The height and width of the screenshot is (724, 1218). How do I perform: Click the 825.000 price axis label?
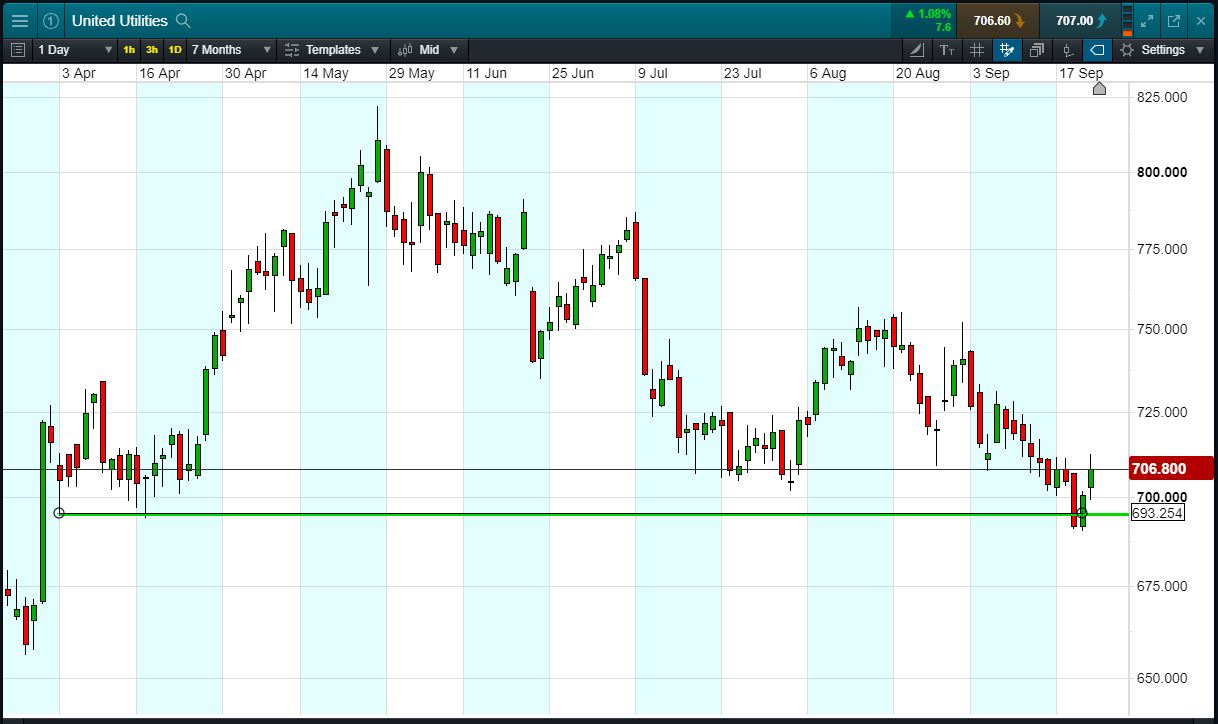[x=1162, y=97]
